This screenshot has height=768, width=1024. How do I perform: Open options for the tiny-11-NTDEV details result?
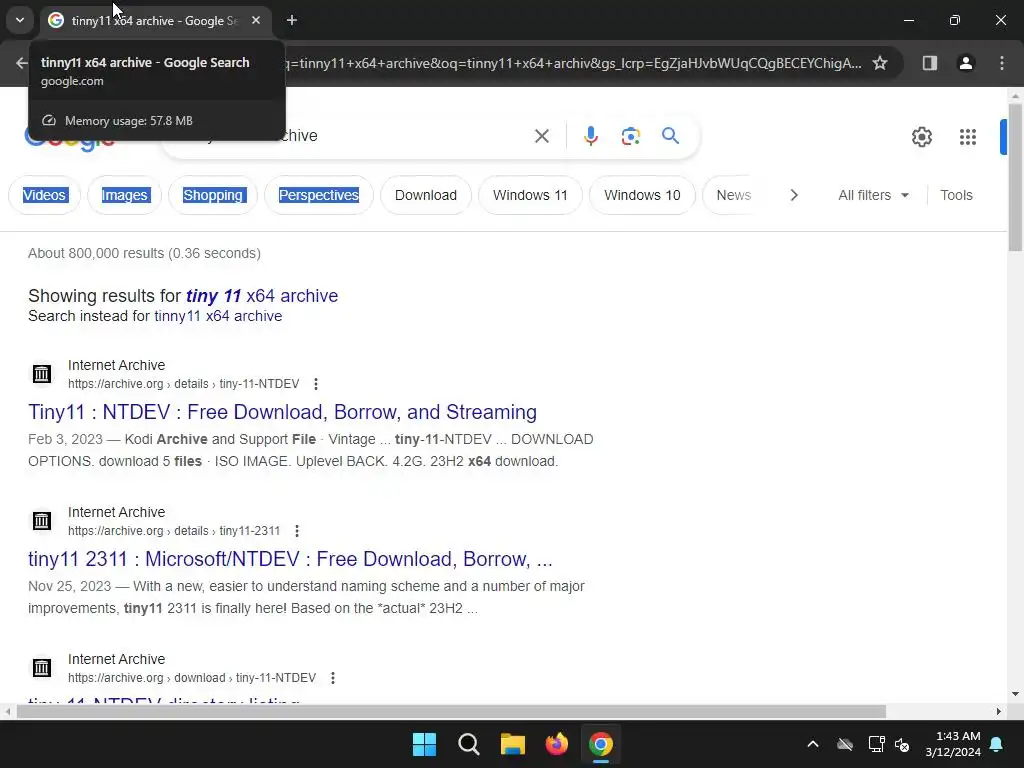click(315, 384)
